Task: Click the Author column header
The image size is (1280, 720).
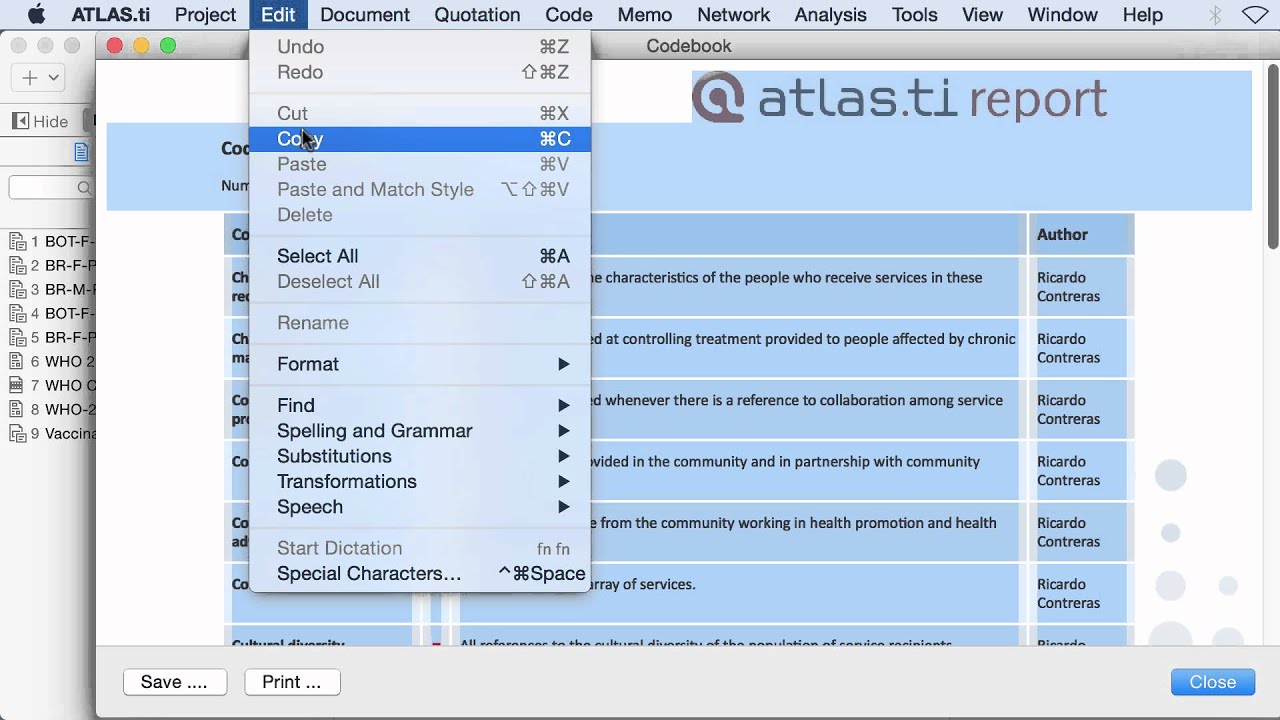Action: point(1081,234)
